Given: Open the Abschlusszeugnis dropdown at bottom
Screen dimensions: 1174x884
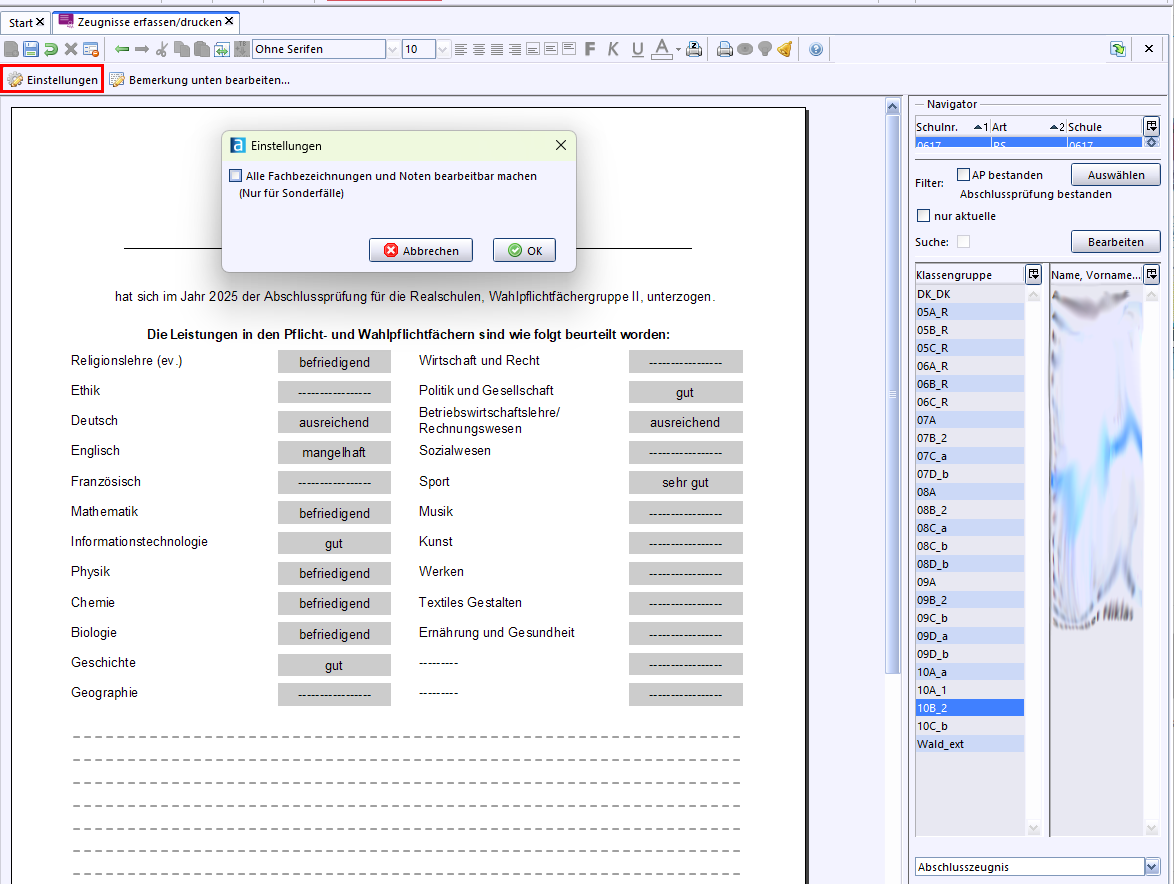Looking at the screenshot, I should (1151, 867).
